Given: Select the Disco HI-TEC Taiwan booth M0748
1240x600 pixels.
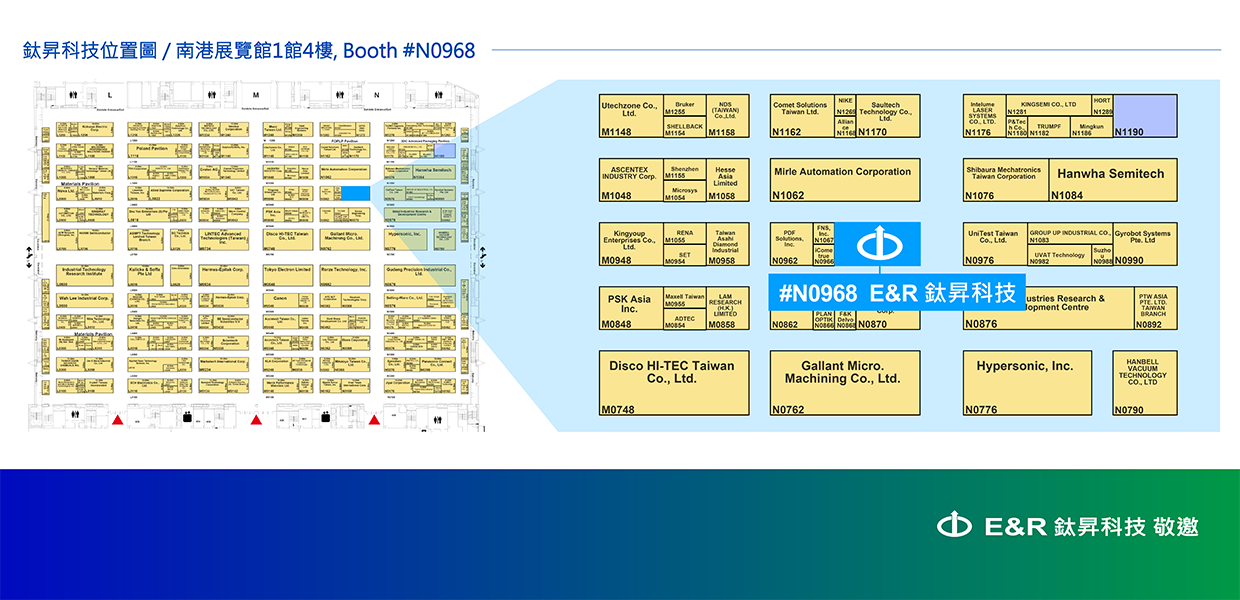Looking at the screenshot, I should (x=672, y=382).
